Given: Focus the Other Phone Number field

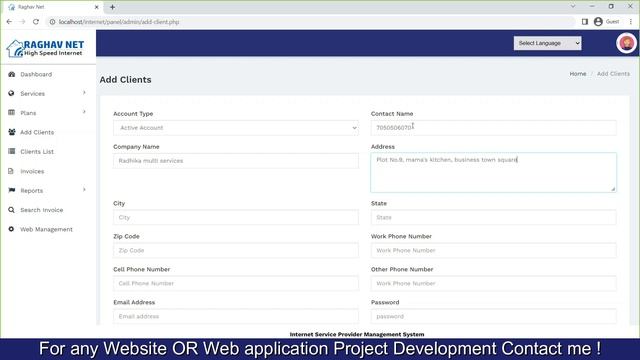Looking at the screenshot, I should point(493,283).
